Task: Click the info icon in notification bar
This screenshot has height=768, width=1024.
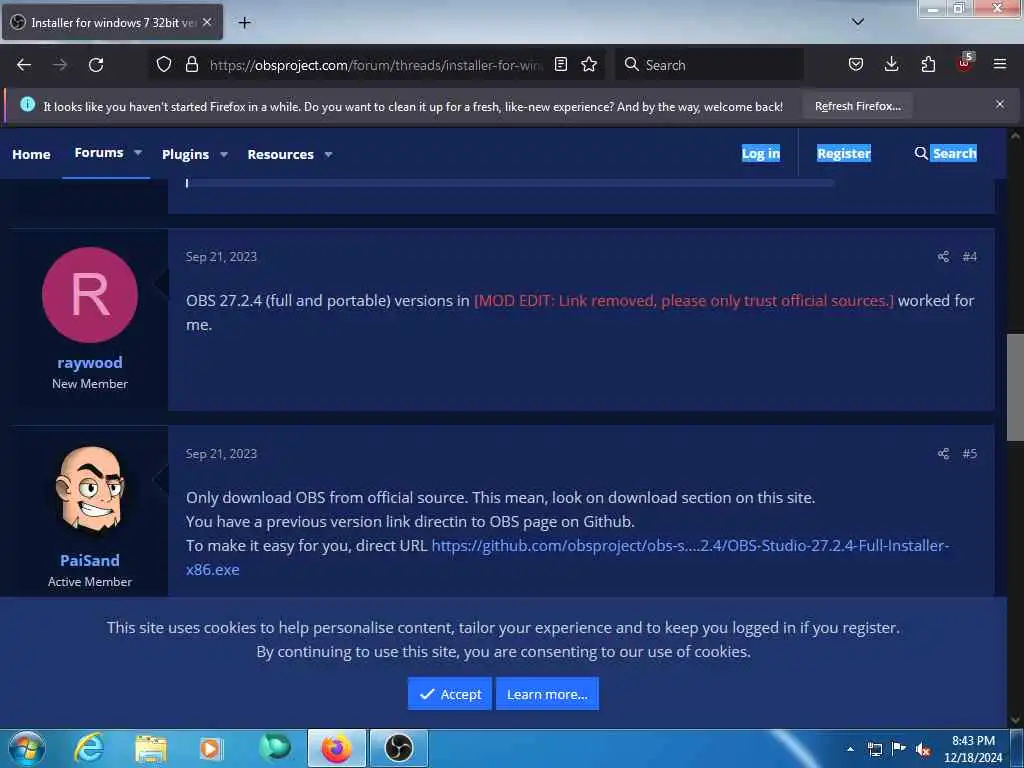Action: coord(27,104)
